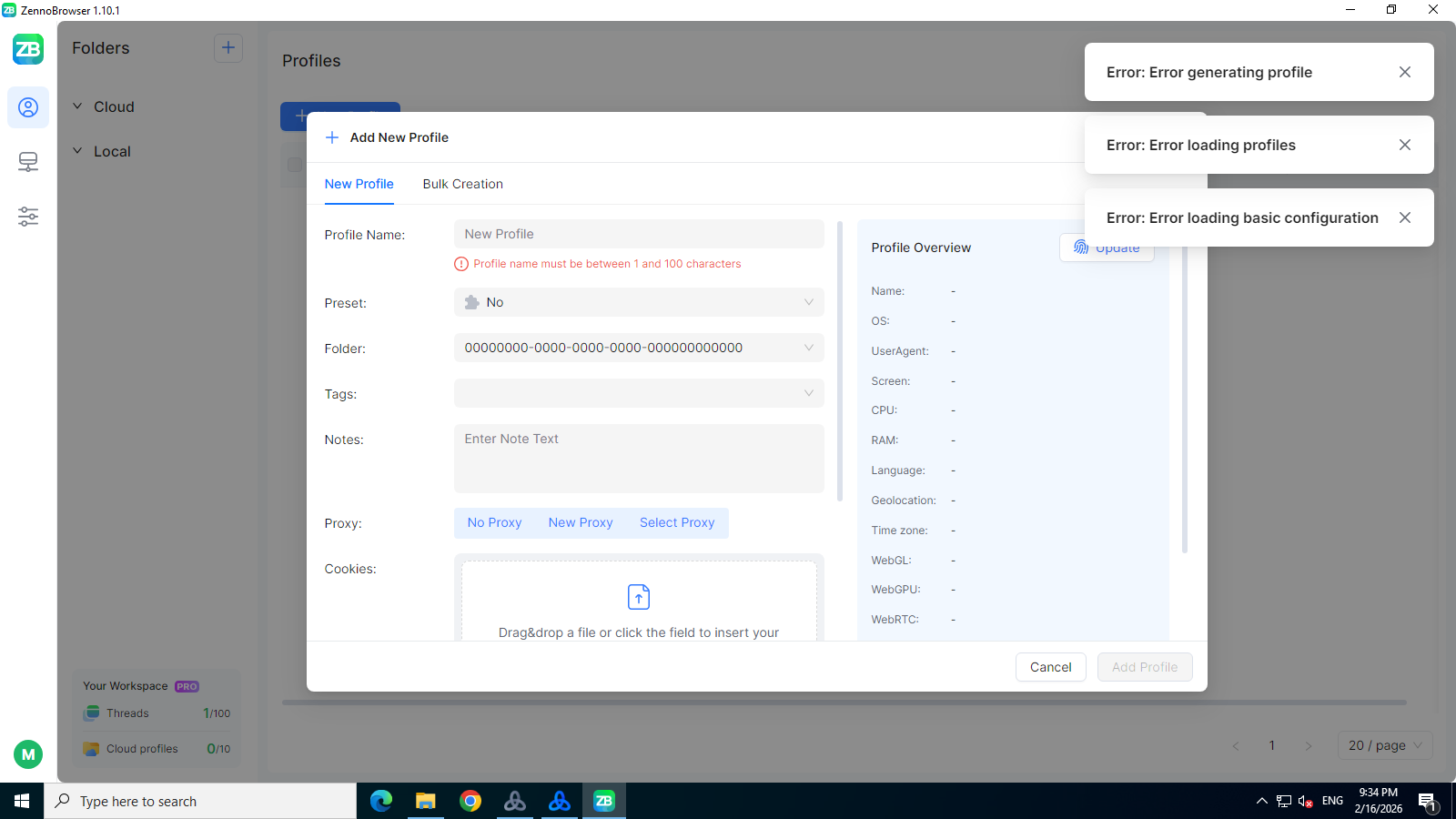Image resolution: width=1456 pixels, height=819 pixels.
Task: Close the Error loading profiles notification
Action: pyautogui.click(x=1405, y=145)
